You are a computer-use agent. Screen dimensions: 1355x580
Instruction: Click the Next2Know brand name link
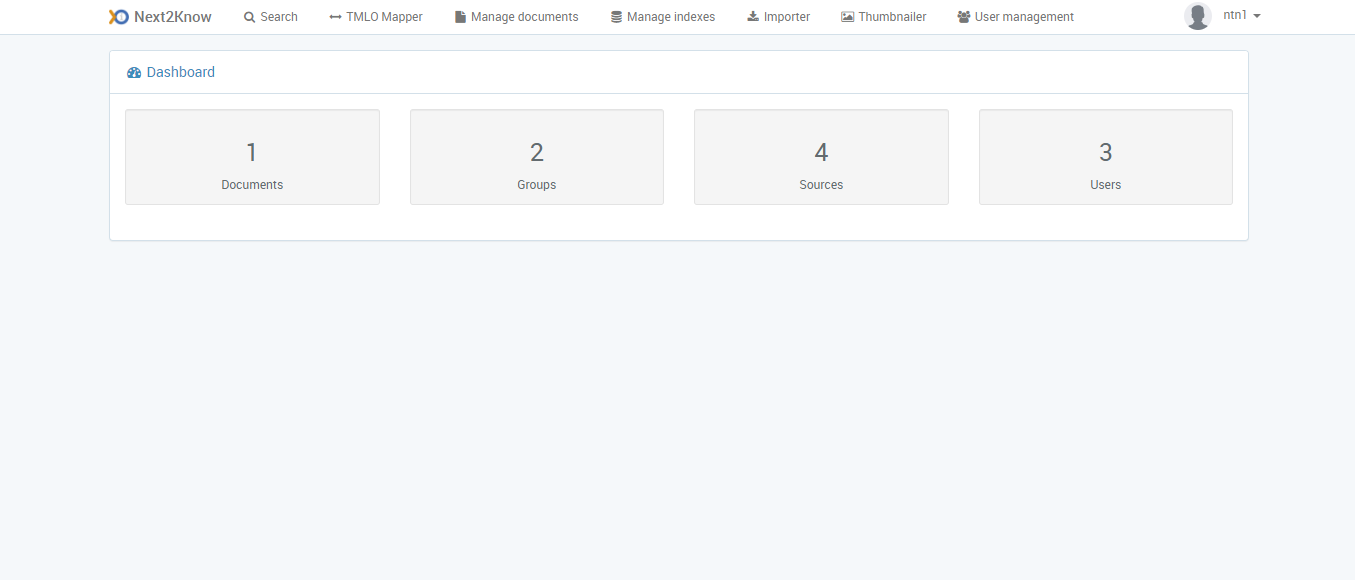pyautogui.click(x=172, y=17)
